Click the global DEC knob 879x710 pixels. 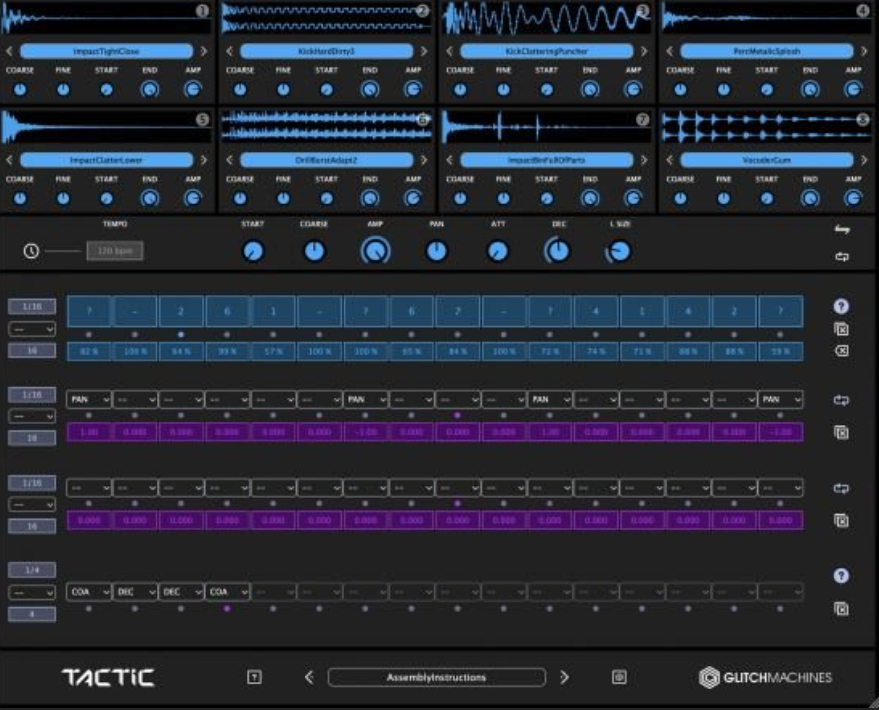pos(558,251)
